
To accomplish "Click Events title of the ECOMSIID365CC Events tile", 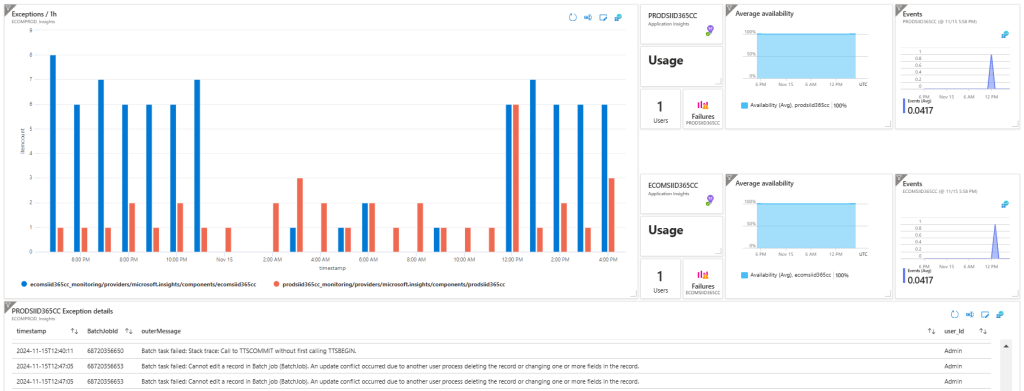I will click(912, 183).
